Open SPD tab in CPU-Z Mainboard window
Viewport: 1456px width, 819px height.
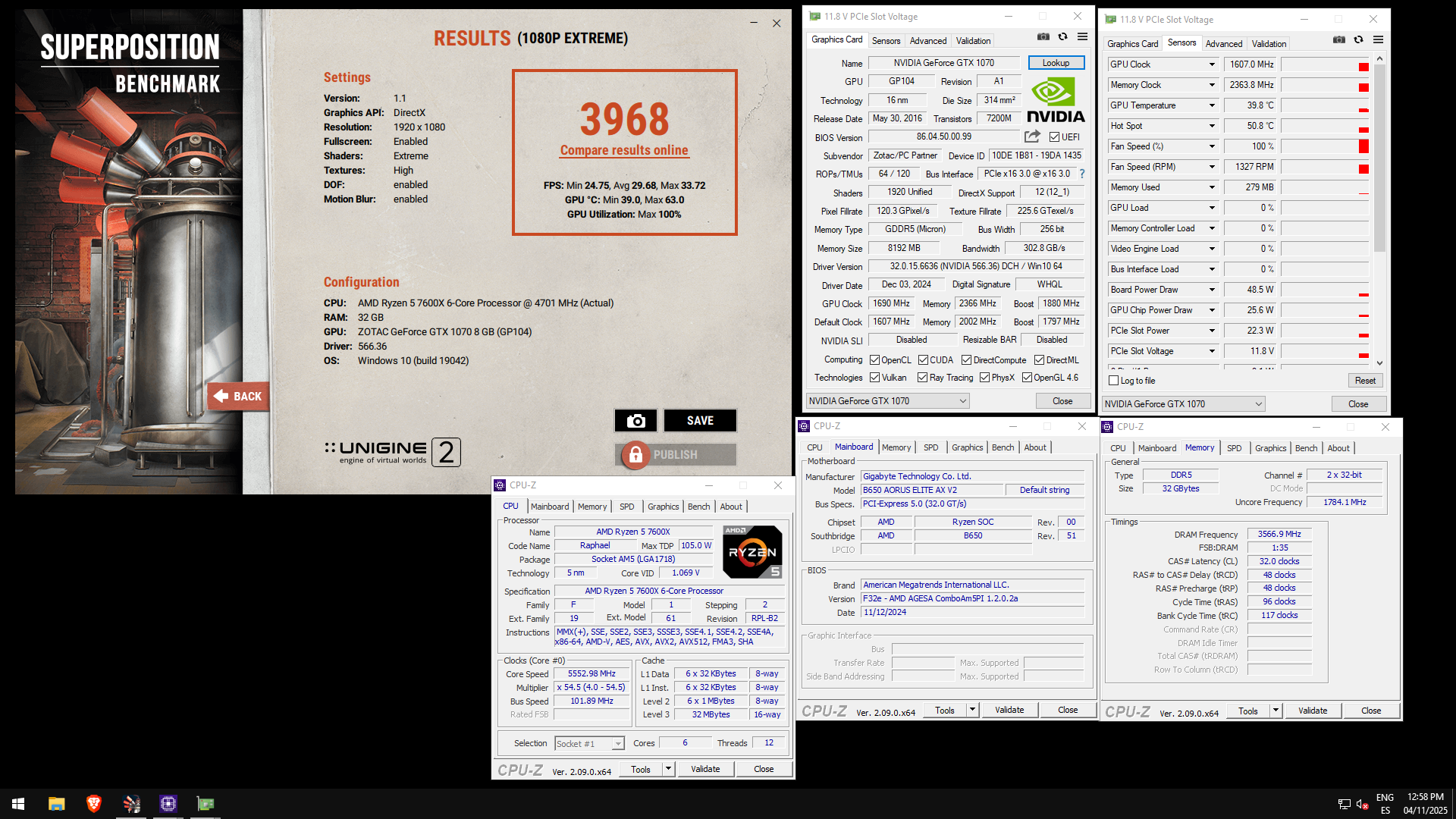coord(930,447)
